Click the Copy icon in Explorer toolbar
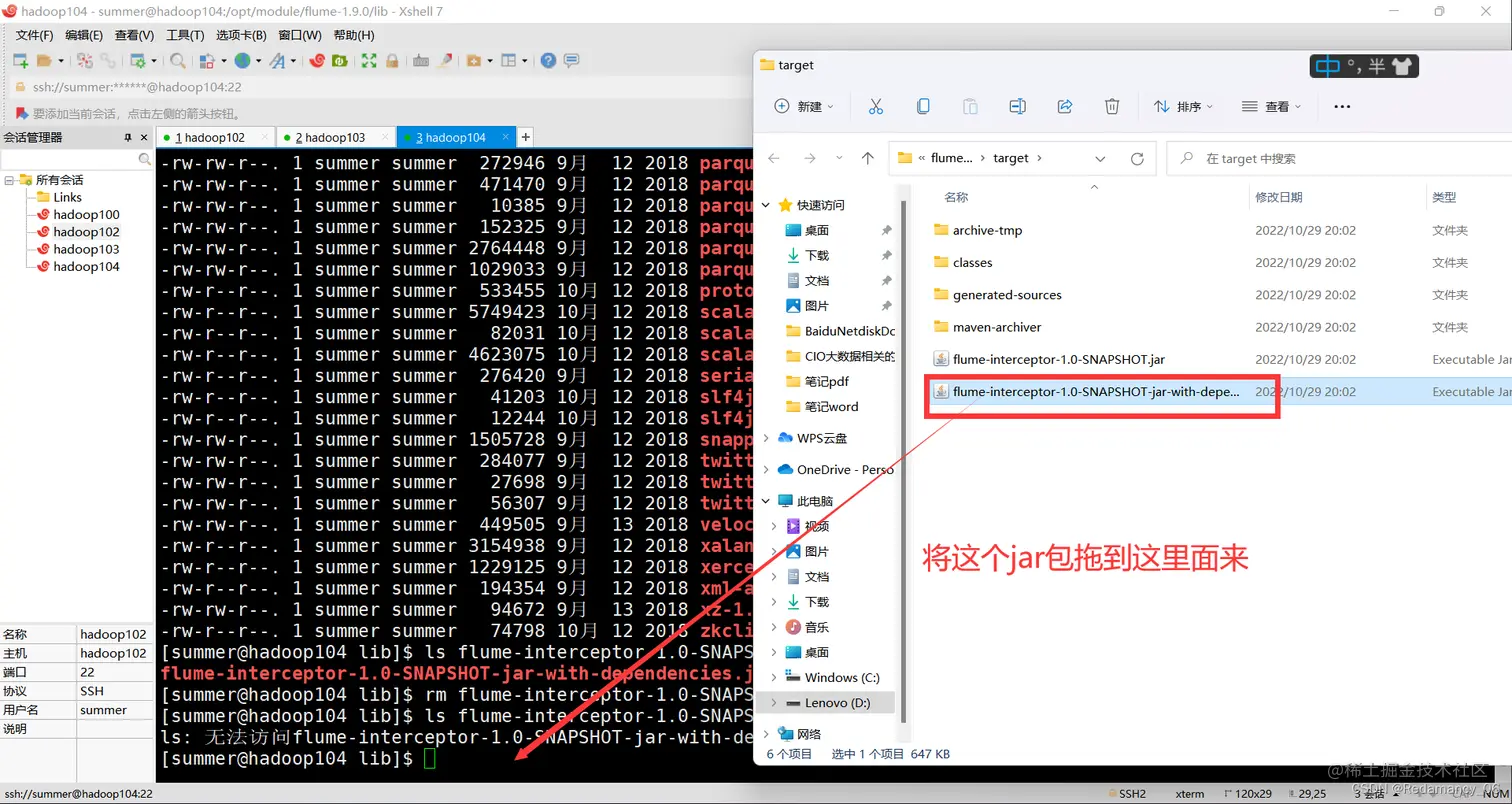The width and height of the screenshot is (1512, 804). click(923, 106)
